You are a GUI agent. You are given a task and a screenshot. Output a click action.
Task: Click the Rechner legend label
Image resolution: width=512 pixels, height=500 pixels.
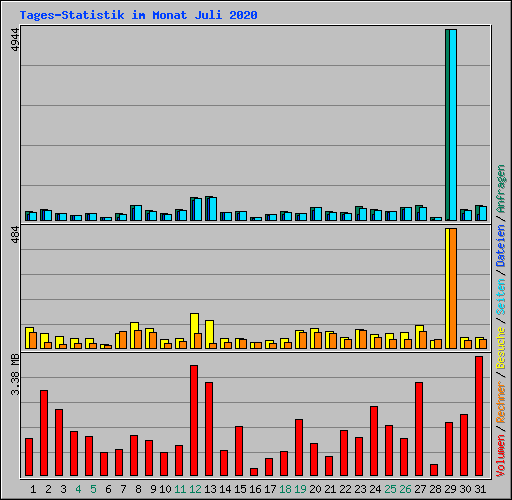[x=501, y=403]
